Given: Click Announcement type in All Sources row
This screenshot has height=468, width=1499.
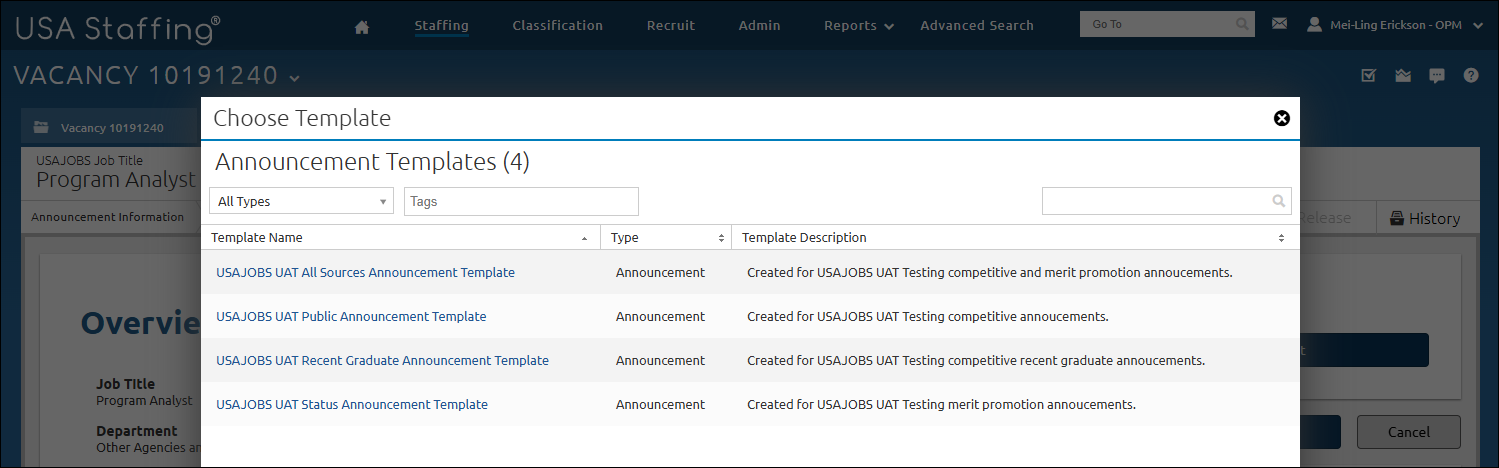Looking at the screenshot, I should [x=660, y=272].
